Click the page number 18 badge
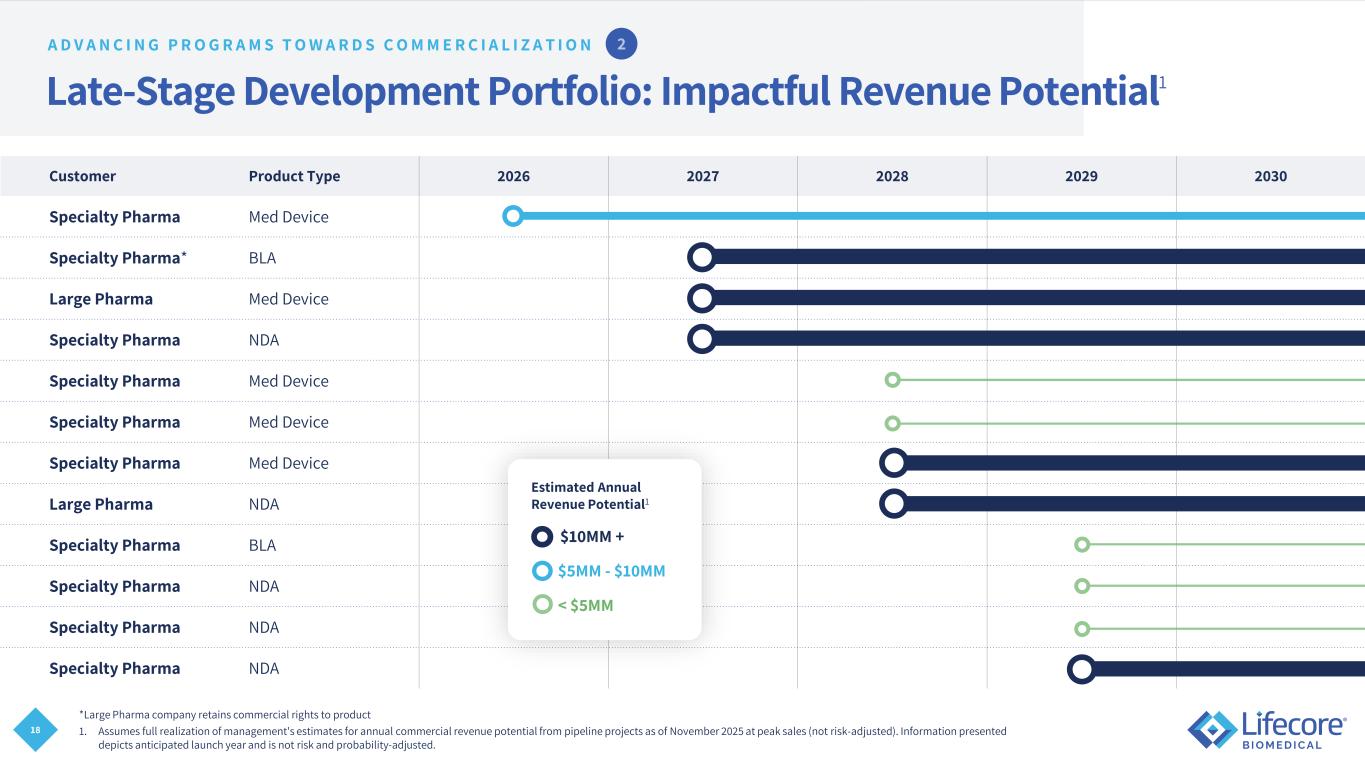This screenshot has width=1365, height=768. [x=36, y=731]
